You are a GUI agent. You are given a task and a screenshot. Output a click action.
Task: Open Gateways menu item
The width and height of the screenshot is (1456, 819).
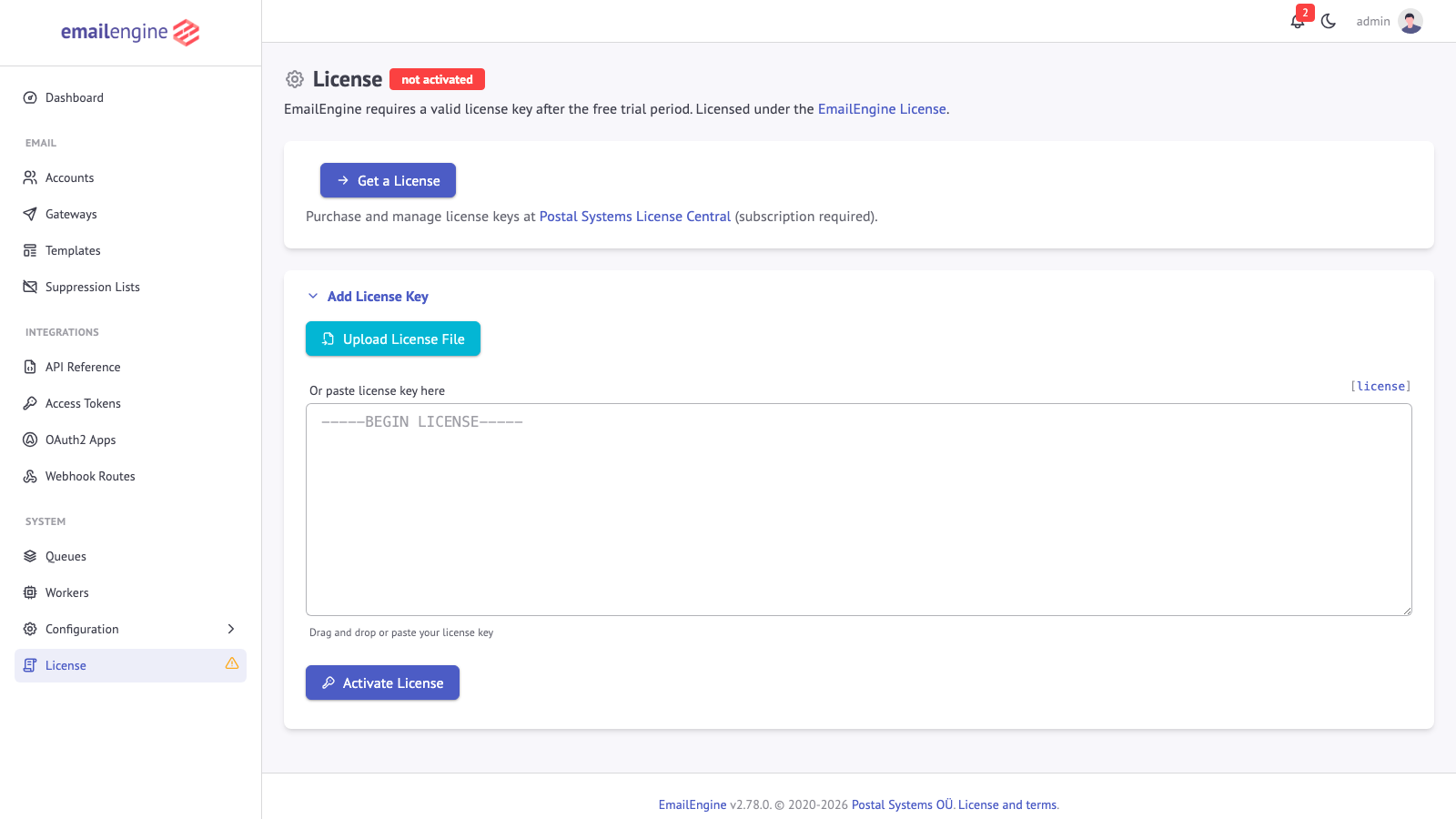[x=130, y=214]
